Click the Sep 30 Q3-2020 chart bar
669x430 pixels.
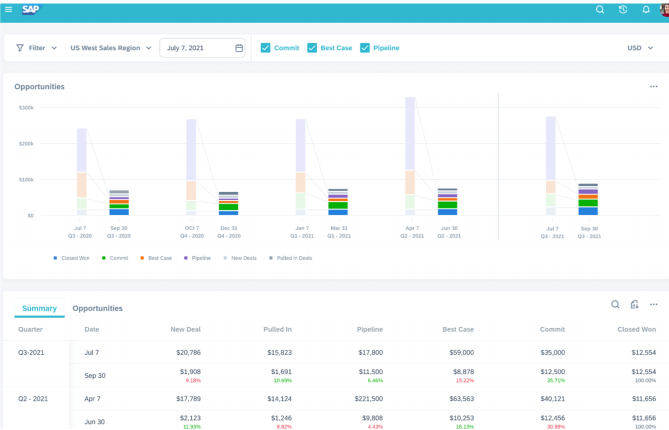[x=119, y=203]
